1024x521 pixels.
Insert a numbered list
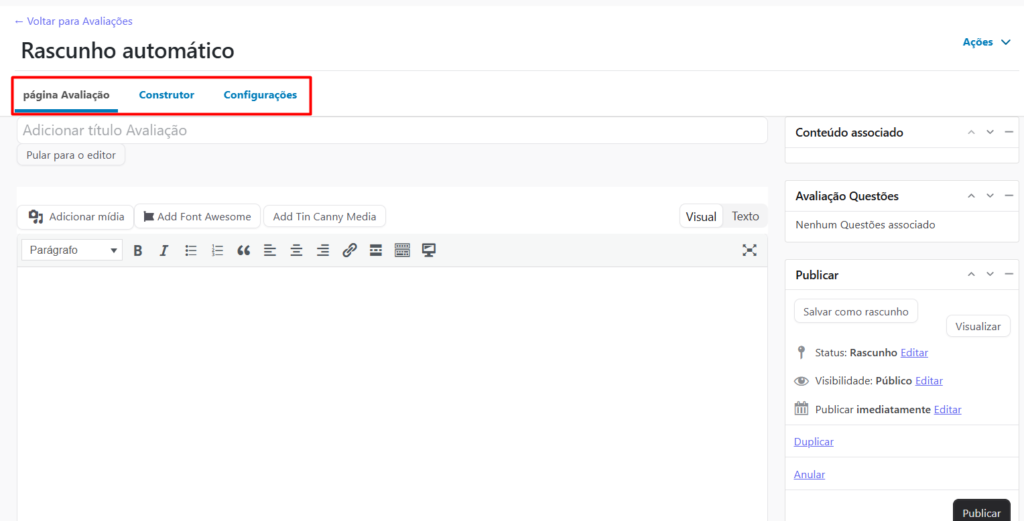[217, 250]
